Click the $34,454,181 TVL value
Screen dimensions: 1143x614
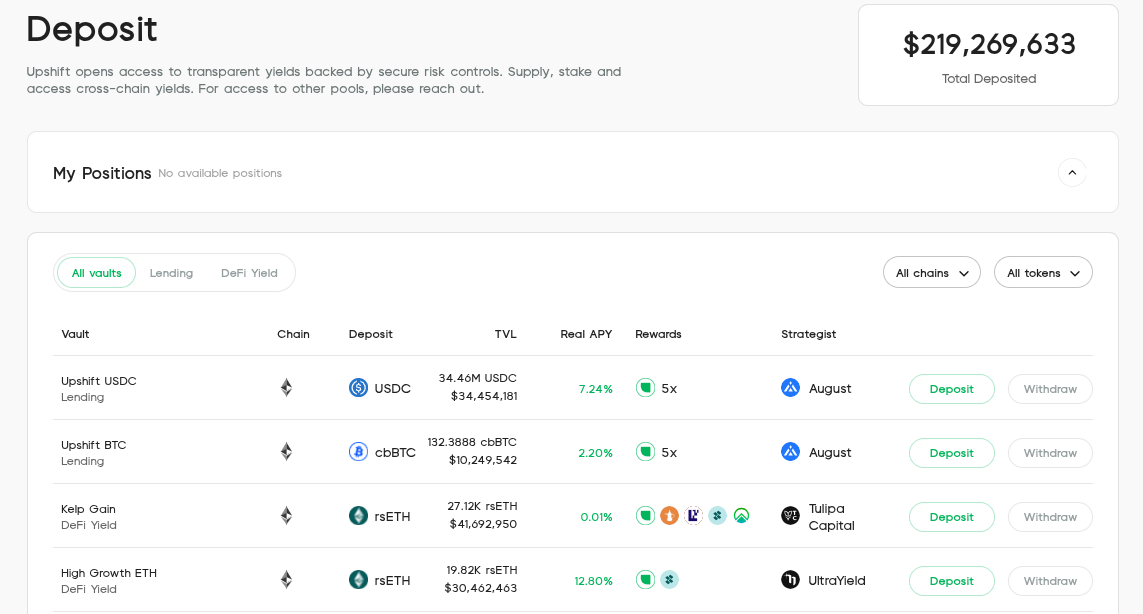pos(484,396)
